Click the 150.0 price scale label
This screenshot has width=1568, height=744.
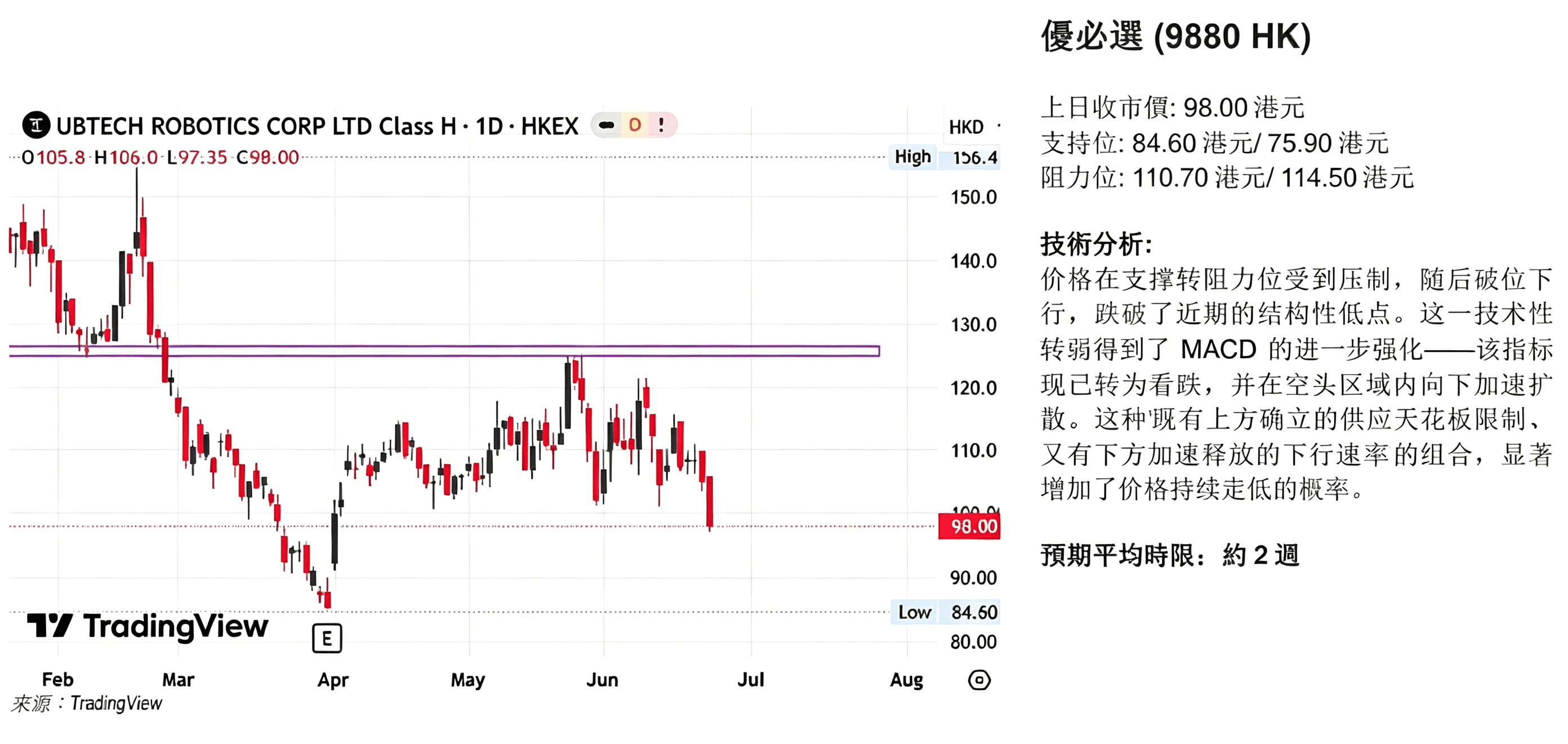point(973,197)
